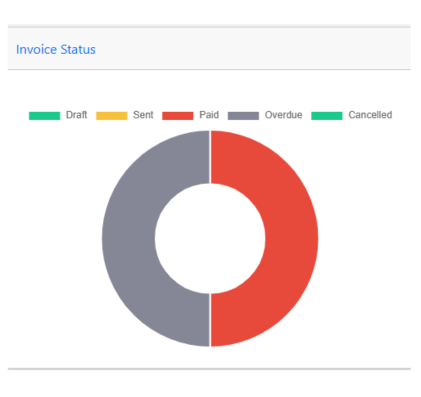421x397 pixels.
Task: Click the Invoice Status heading link
Action: click(56, 50)
